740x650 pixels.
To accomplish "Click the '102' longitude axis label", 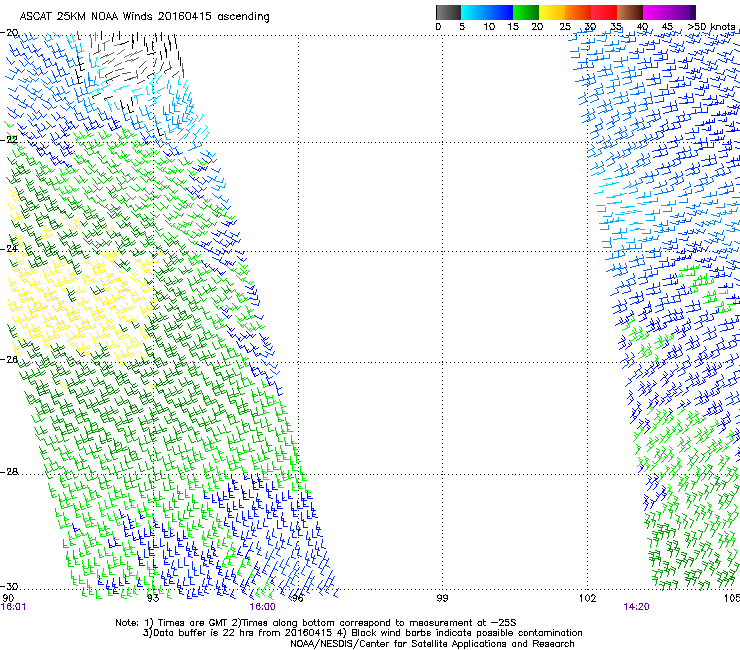I will 588,598.
